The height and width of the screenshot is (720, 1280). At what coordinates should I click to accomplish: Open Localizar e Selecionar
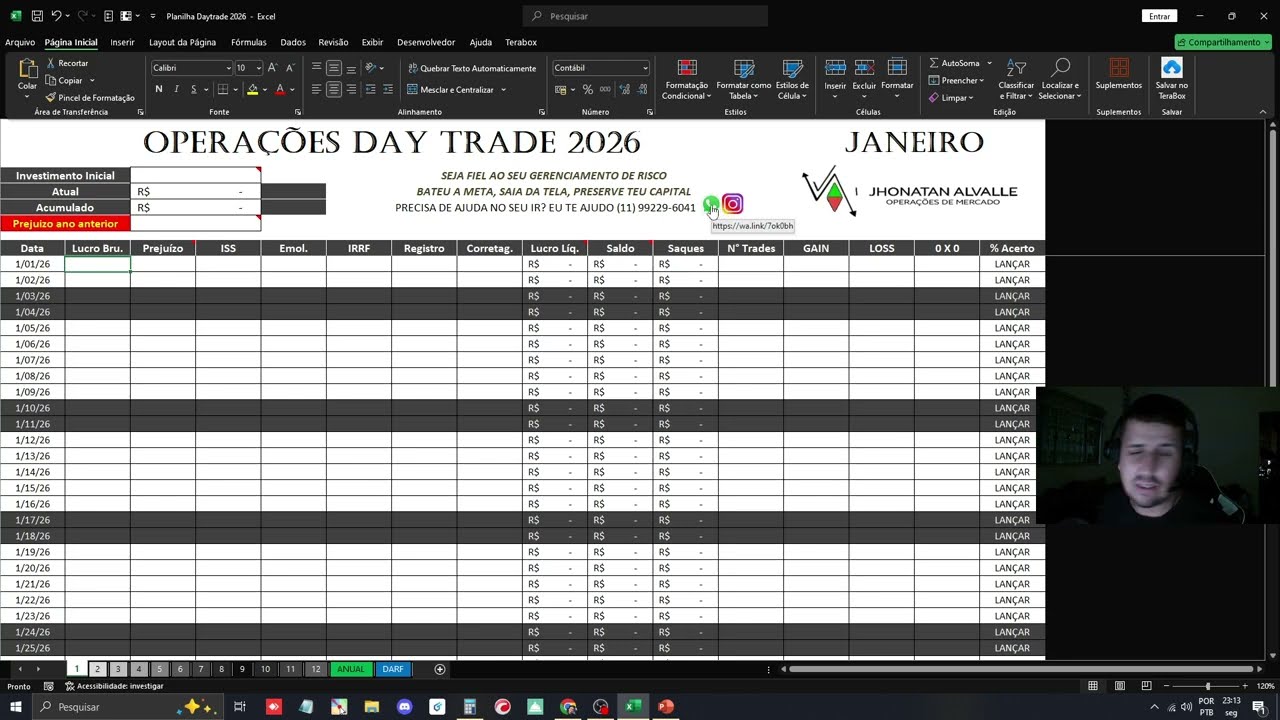1059,79
